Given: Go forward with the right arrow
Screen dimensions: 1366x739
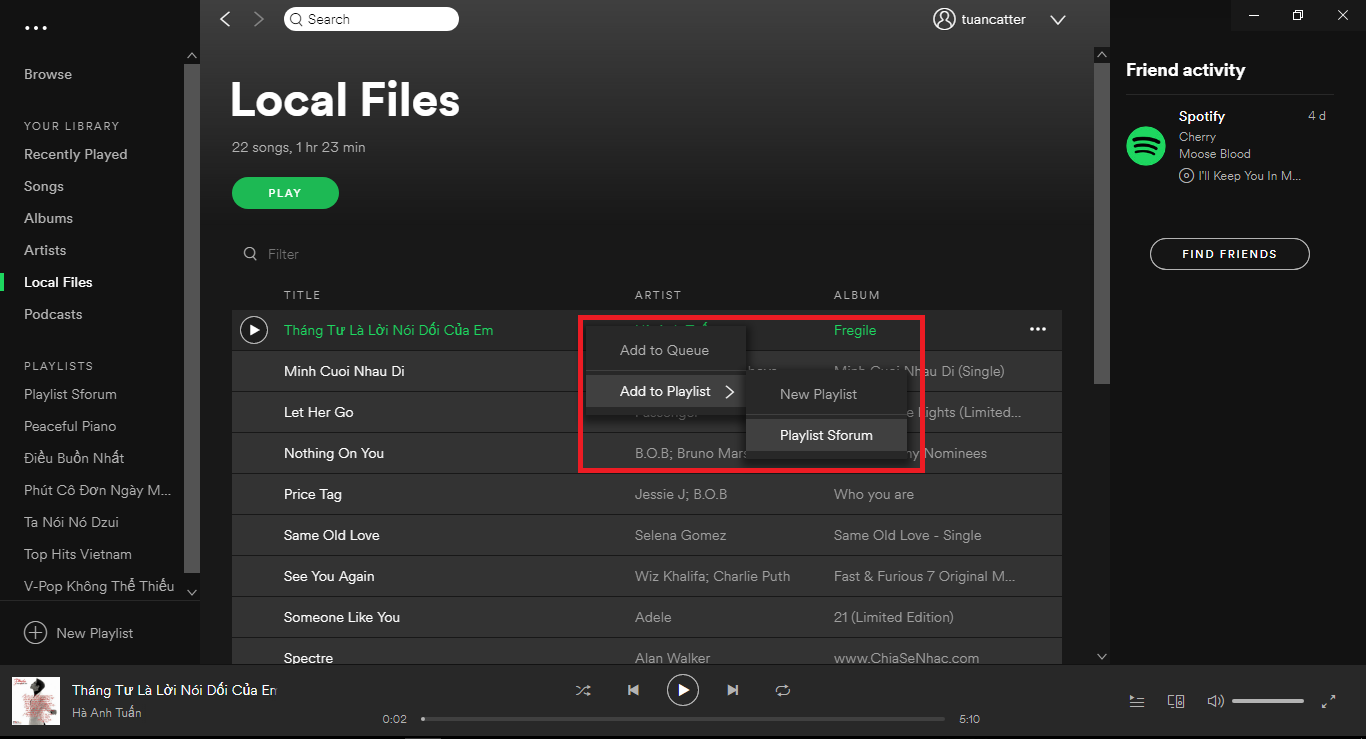Looking at the screenshot, I should click(x=259, y=19).
